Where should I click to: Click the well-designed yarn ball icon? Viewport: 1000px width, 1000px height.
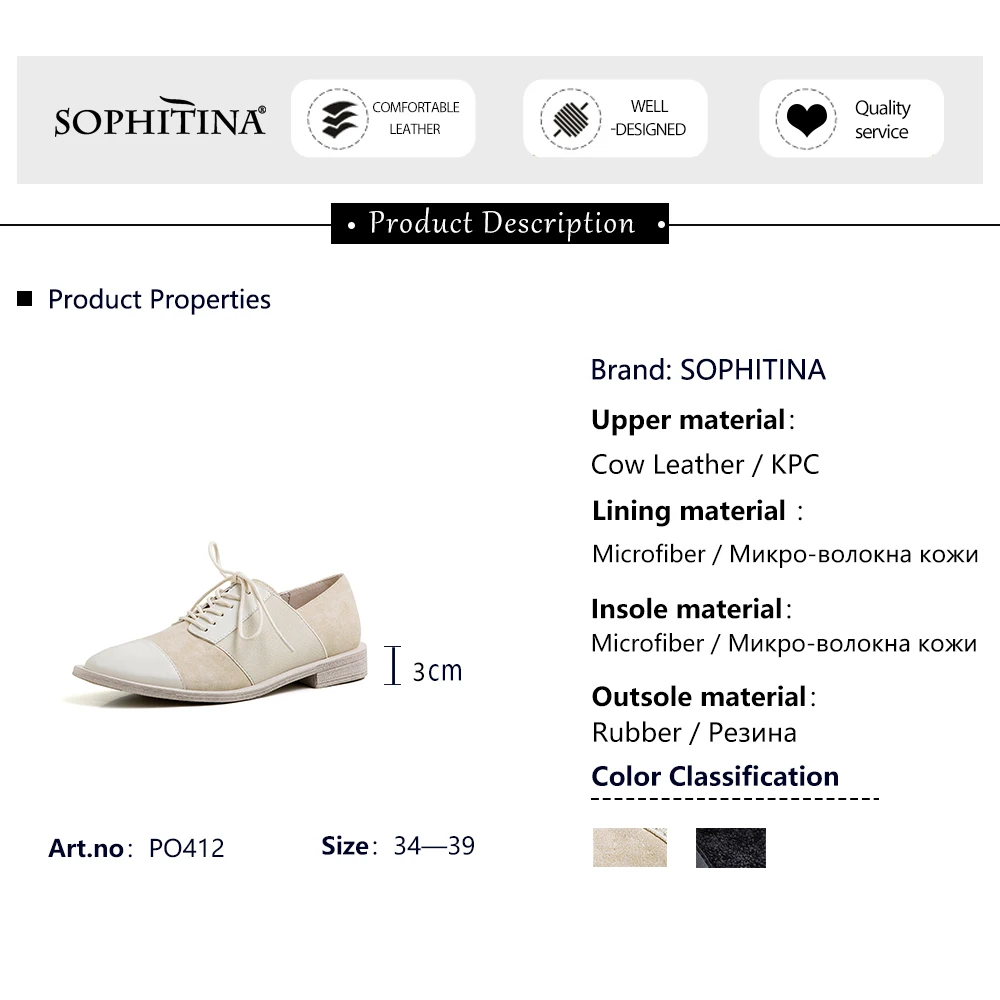(x=569, y=119)
